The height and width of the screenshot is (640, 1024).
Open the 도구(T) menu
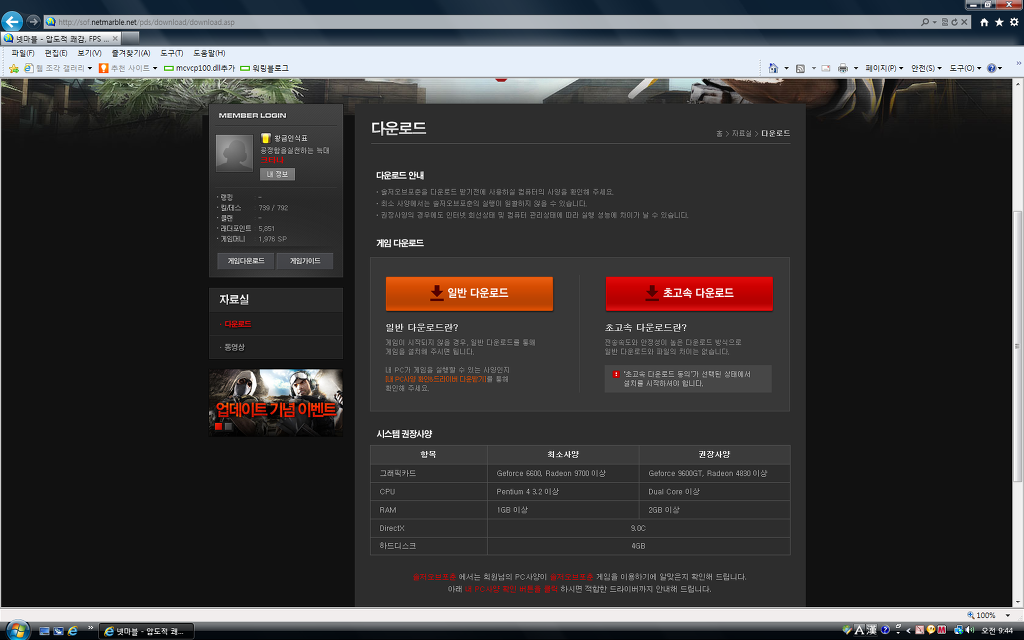(x=172, y=53)
